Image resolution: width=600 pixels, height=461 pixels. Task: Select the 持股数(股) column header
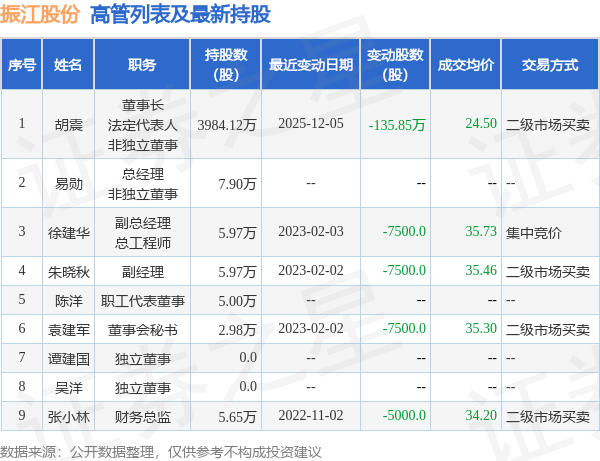coord(226,65)
